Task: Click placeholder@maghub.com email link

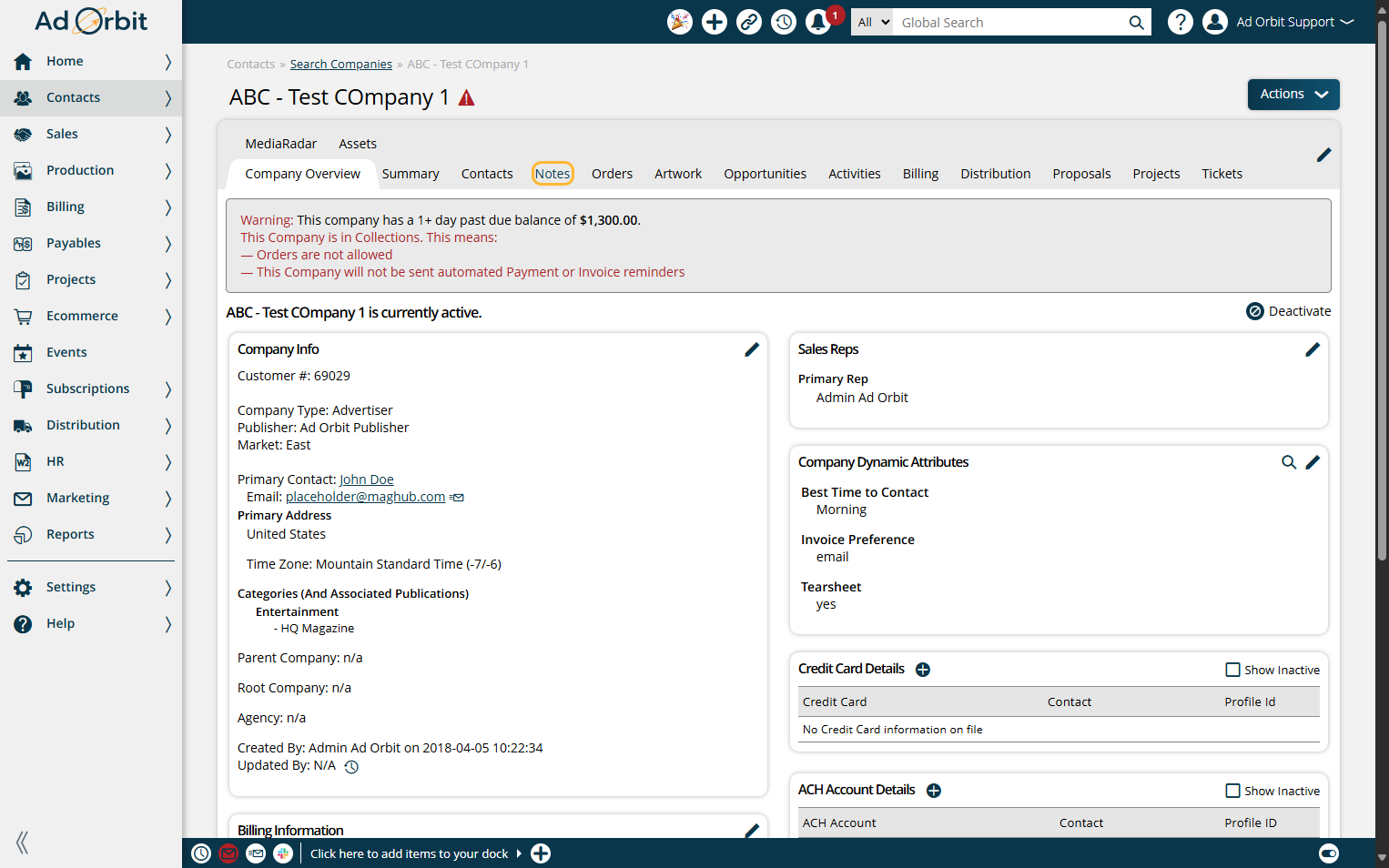Action: click(365, 497)
